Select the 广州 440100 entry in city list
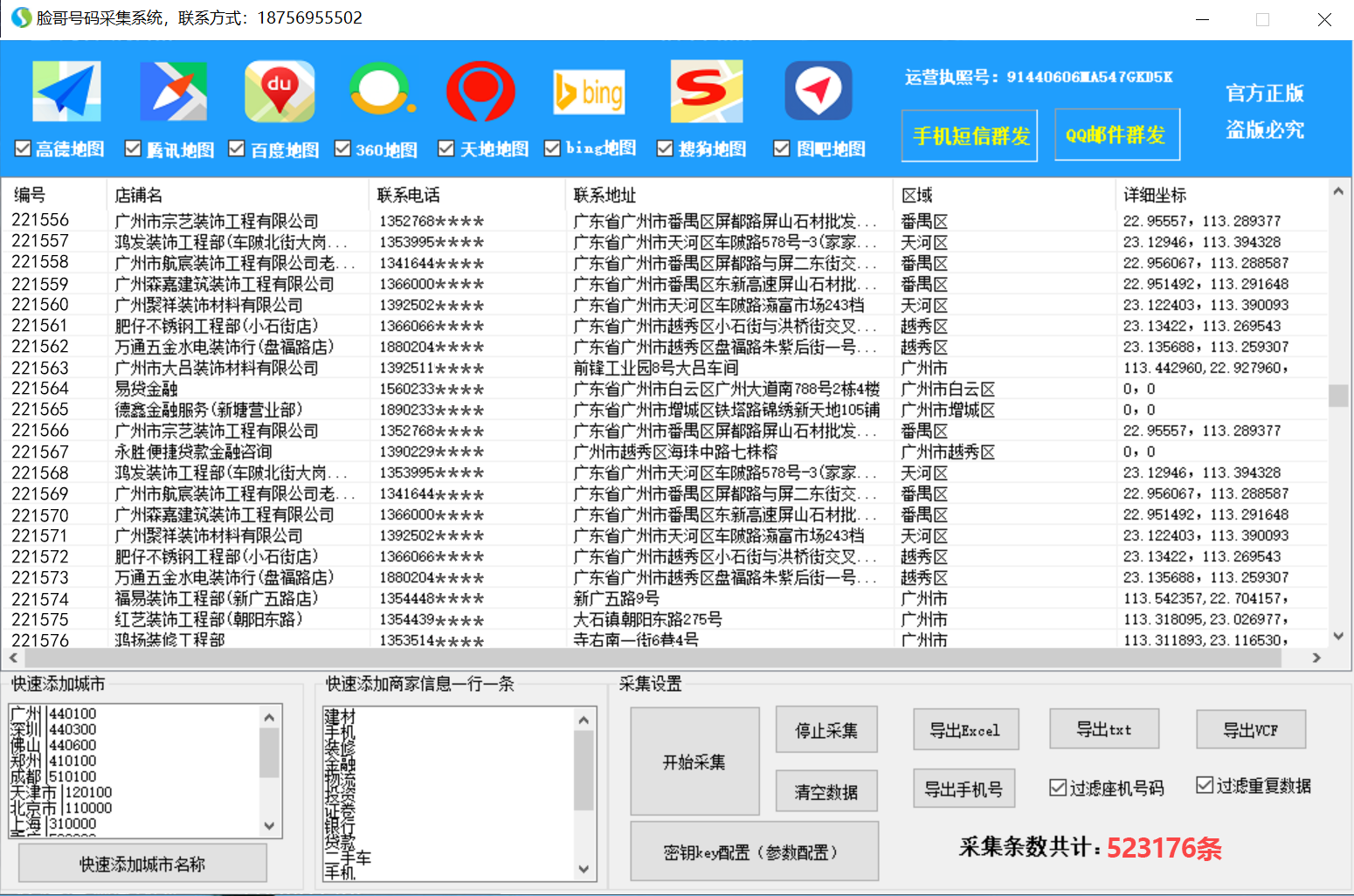Image resolution: width=1354 pixels, height=896 pixels. pos(52,713)
